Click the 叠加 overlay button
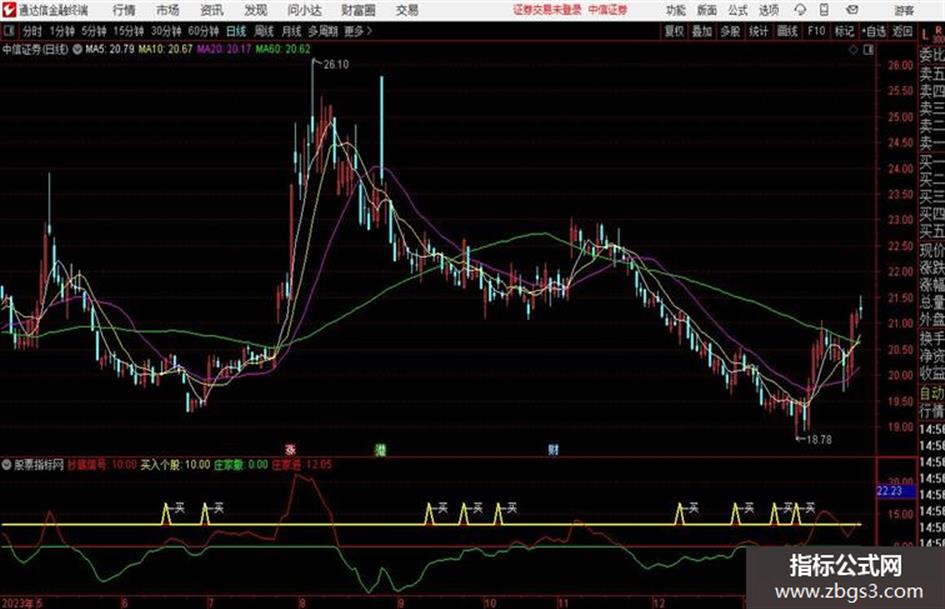Viewport: 945px width, 609px height. pos(702,31)
